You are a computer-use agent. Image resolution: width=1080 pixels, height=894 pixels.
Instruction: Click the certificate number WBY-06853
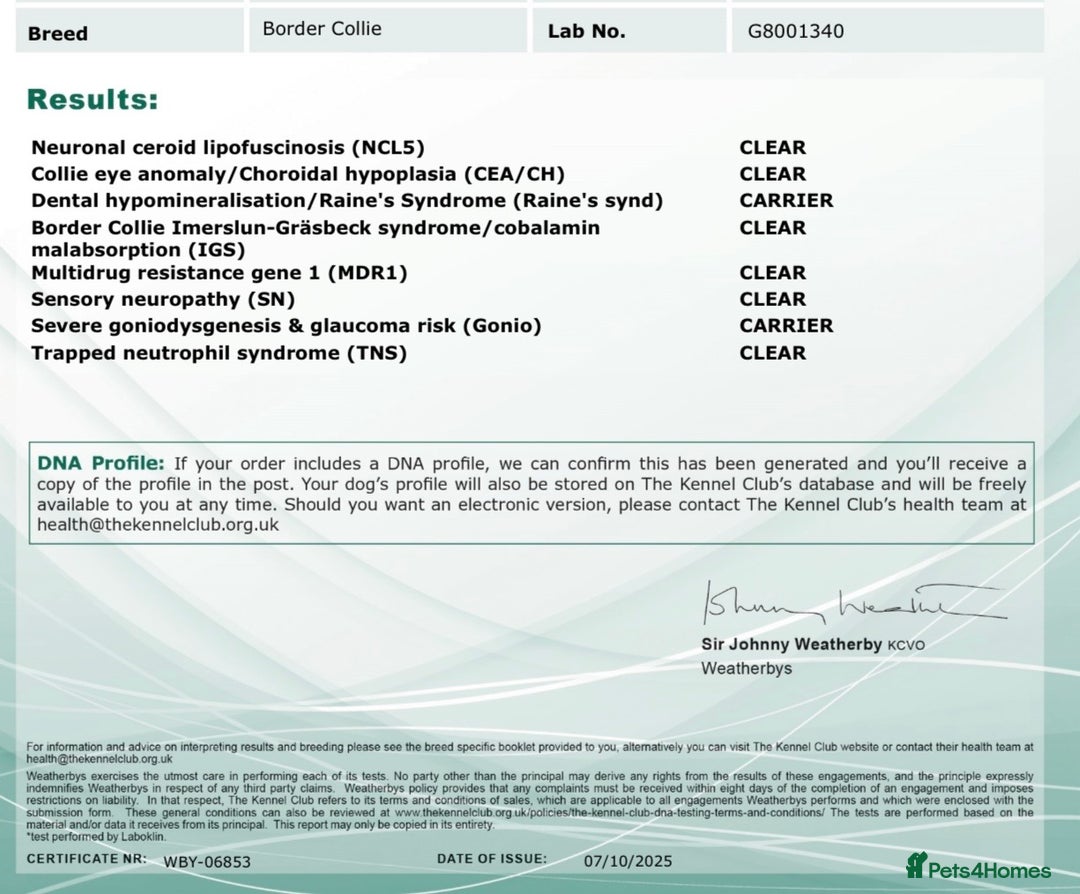coord(207,861)
